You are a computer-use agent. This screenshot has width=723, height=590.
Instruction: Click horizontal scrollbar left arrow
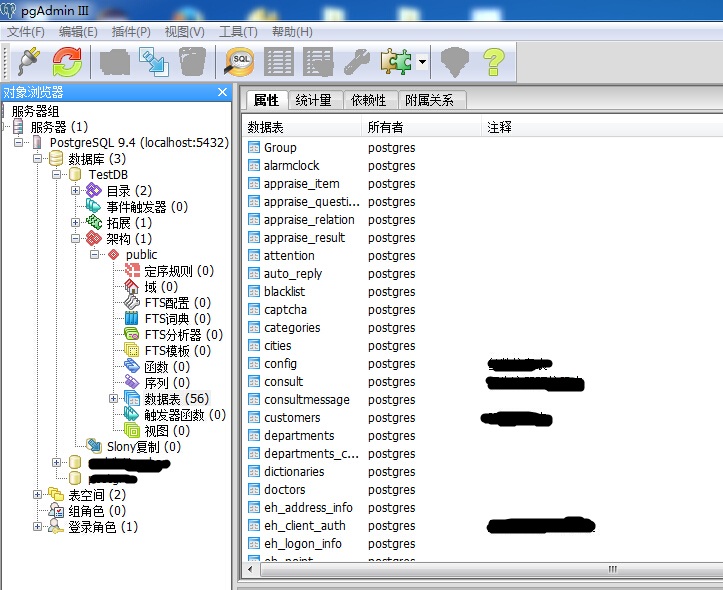pos(250,569)
